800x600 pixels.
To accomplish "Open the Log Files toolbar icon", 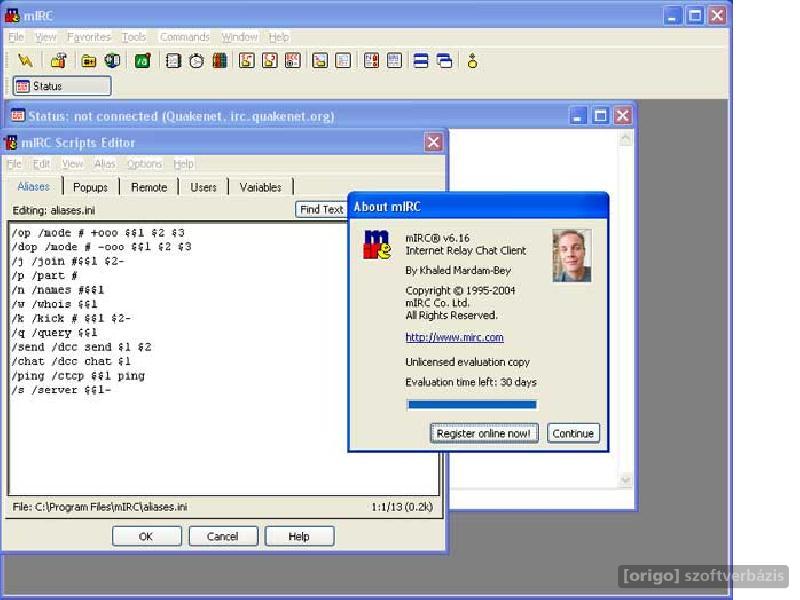I will coord(343,61).
